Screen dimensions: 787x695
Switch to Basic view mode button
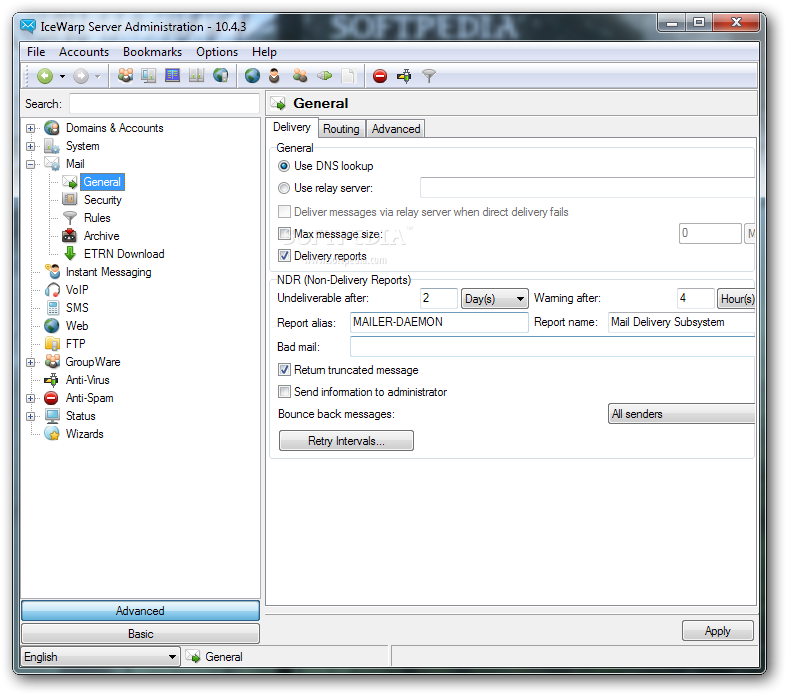pyautogui.click(x=141, y=634)
